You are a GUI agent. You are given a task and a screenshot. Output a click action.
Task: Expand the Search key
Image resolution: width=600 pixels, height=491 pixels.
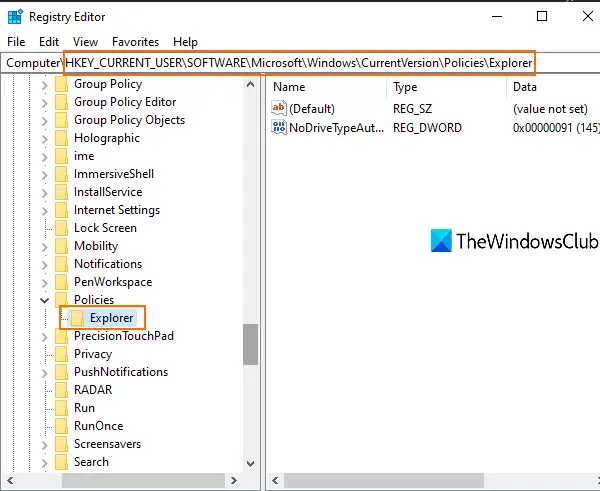(44, 462)
